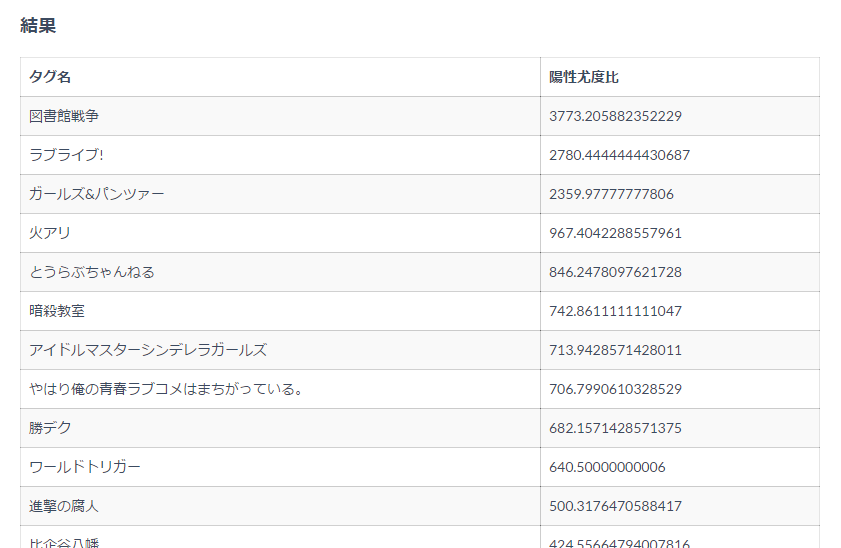This screenshot has width=841, height=548.
Task: Select the 勝デク tag cell
Action: pos(280,428)
